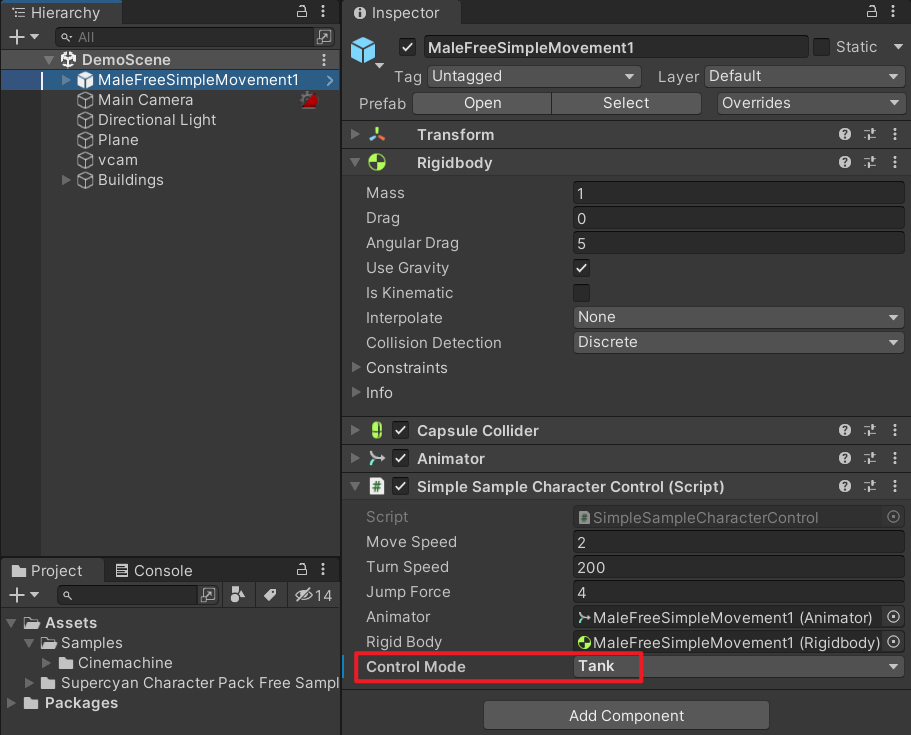911x735 pixels.
Task: Click Hierarchy search-by-type icon
Action: pyautogui.click(x=324, y=37)
